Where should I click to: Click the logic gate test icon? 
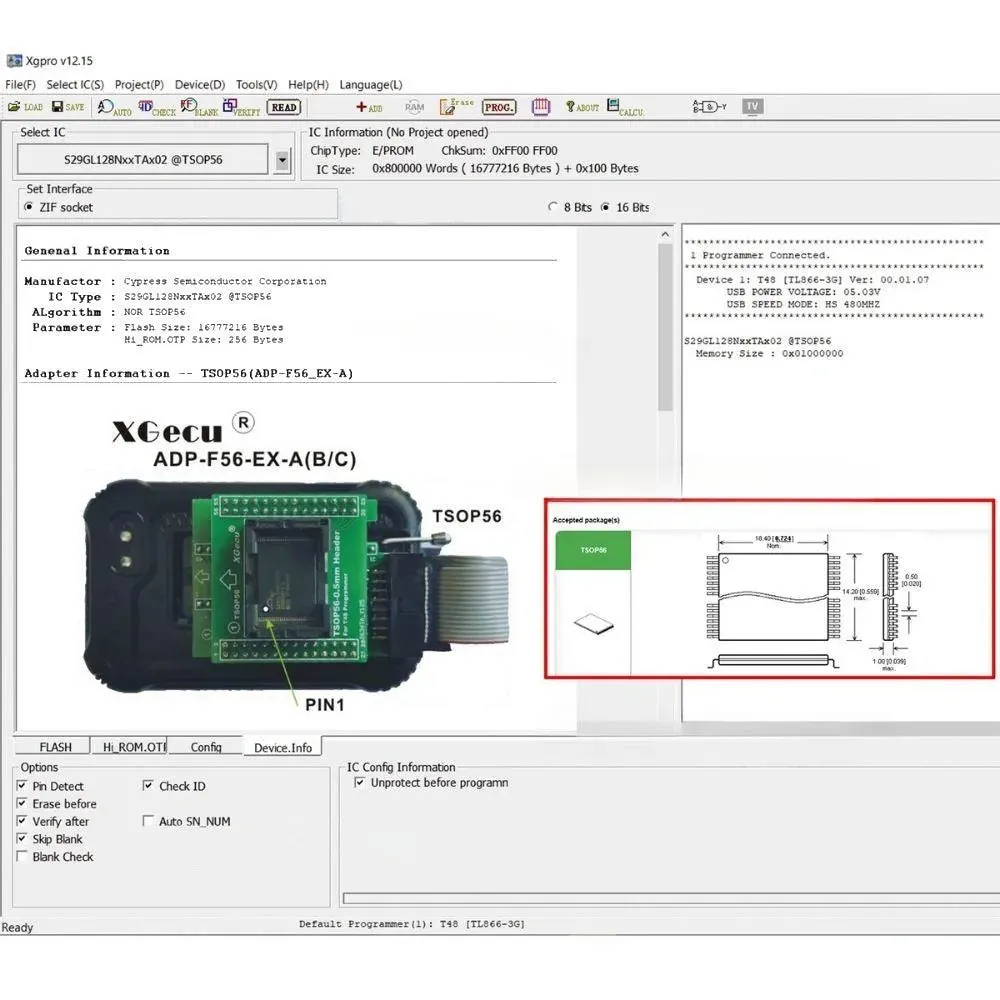pyautogui.click(x=709, y=106)
